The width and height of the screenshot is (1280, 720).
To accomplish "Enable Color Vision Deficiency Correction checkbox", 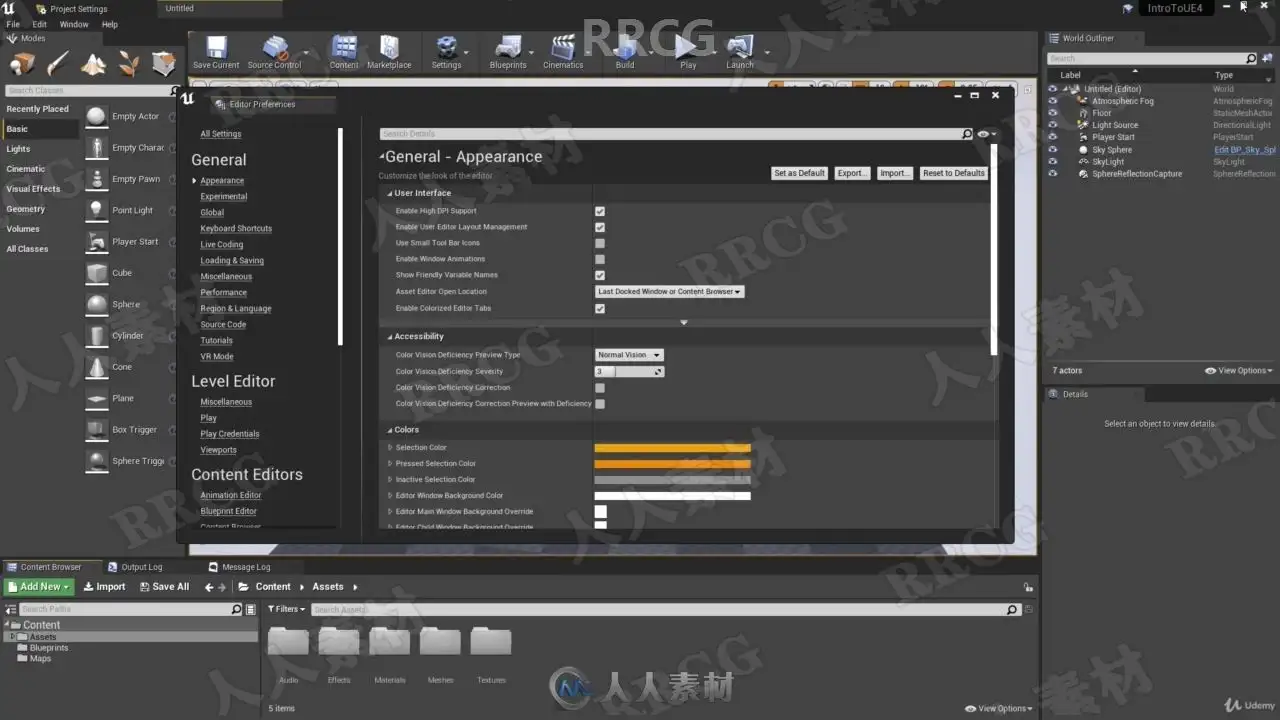I will 600,388.
